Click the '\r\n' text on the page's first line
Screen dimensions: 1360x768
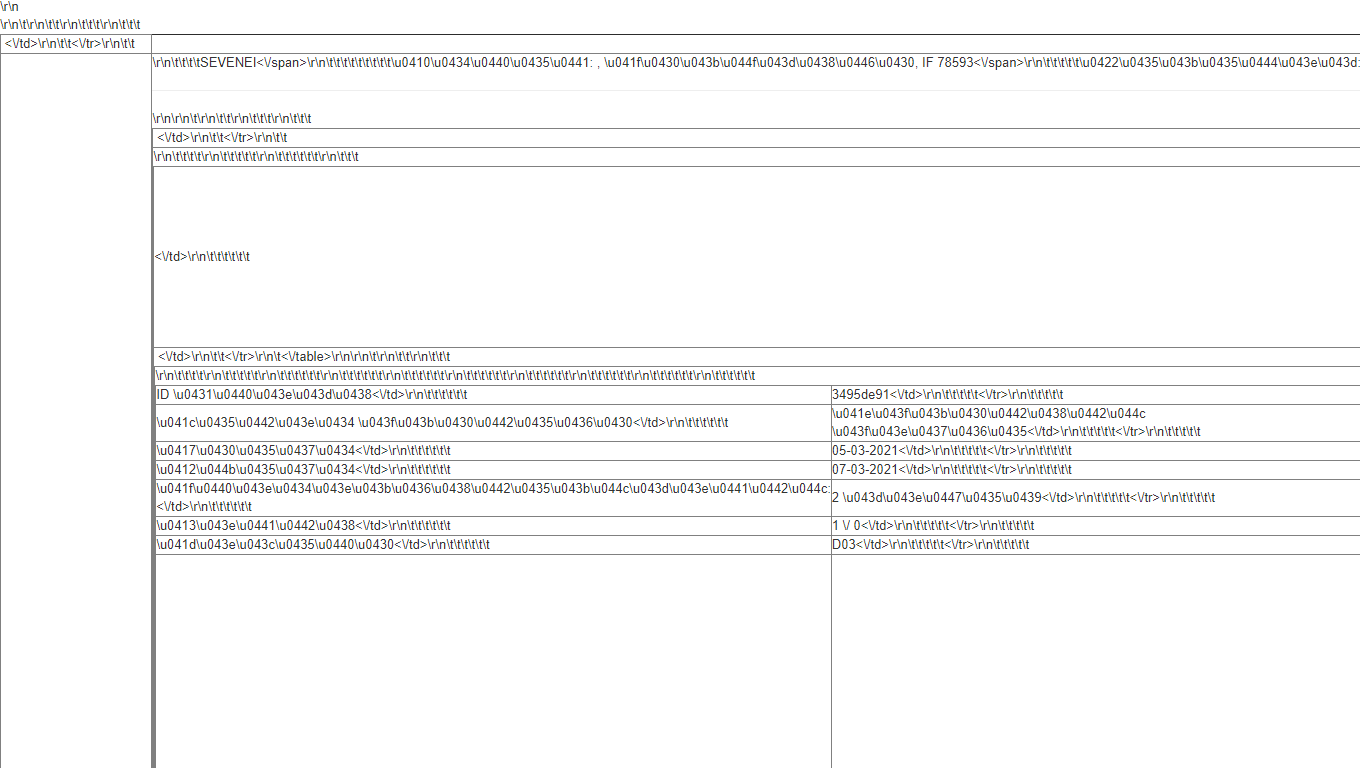click(10, 7)
